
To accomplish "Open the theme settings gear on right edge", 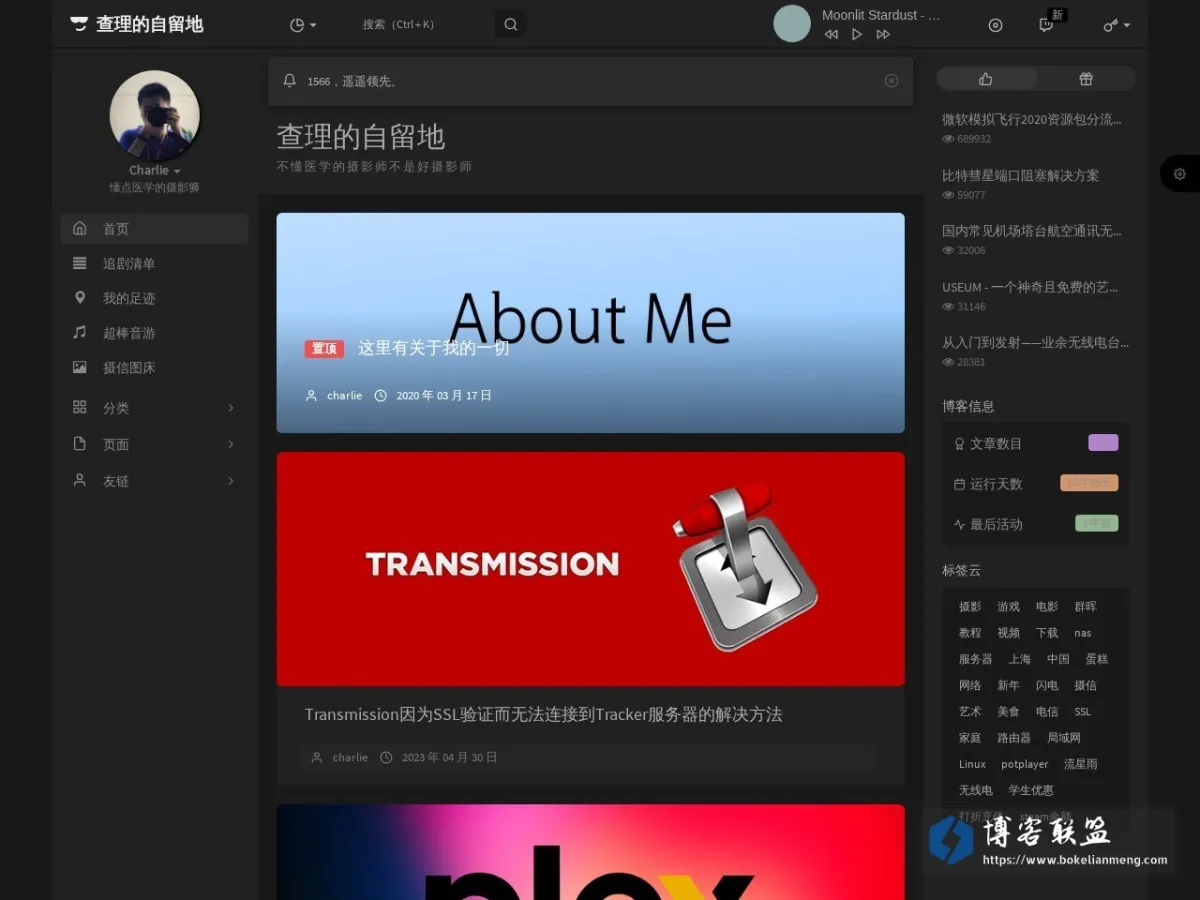I will (1180, 174).
